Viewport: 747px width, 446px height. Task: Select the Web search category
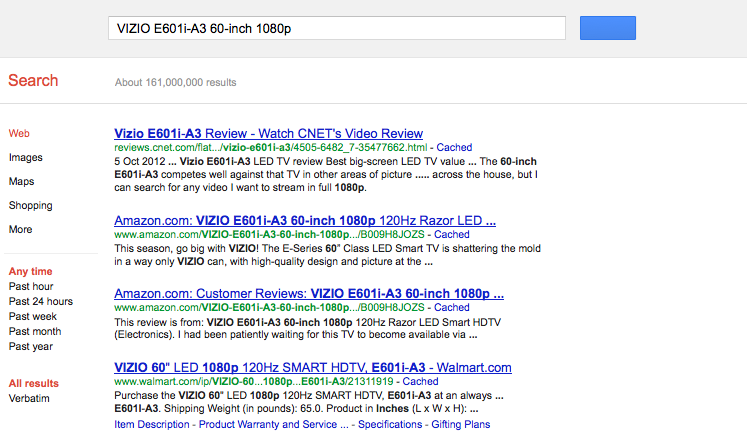tap(19, 133)
